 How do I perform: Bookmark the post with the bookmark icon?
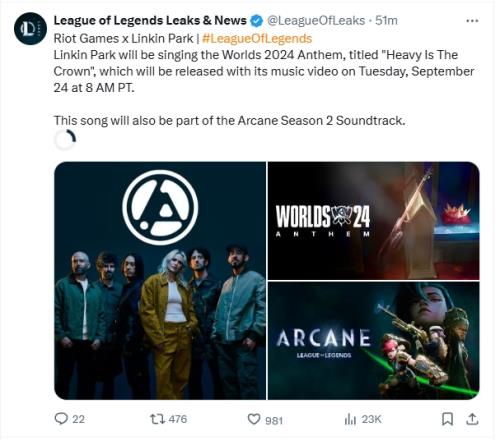pos(447,419)
